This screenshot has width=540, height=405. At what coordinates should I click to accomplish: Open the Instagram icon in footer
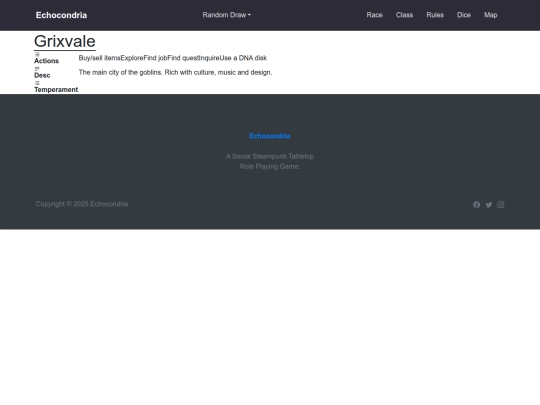[500, 205]
